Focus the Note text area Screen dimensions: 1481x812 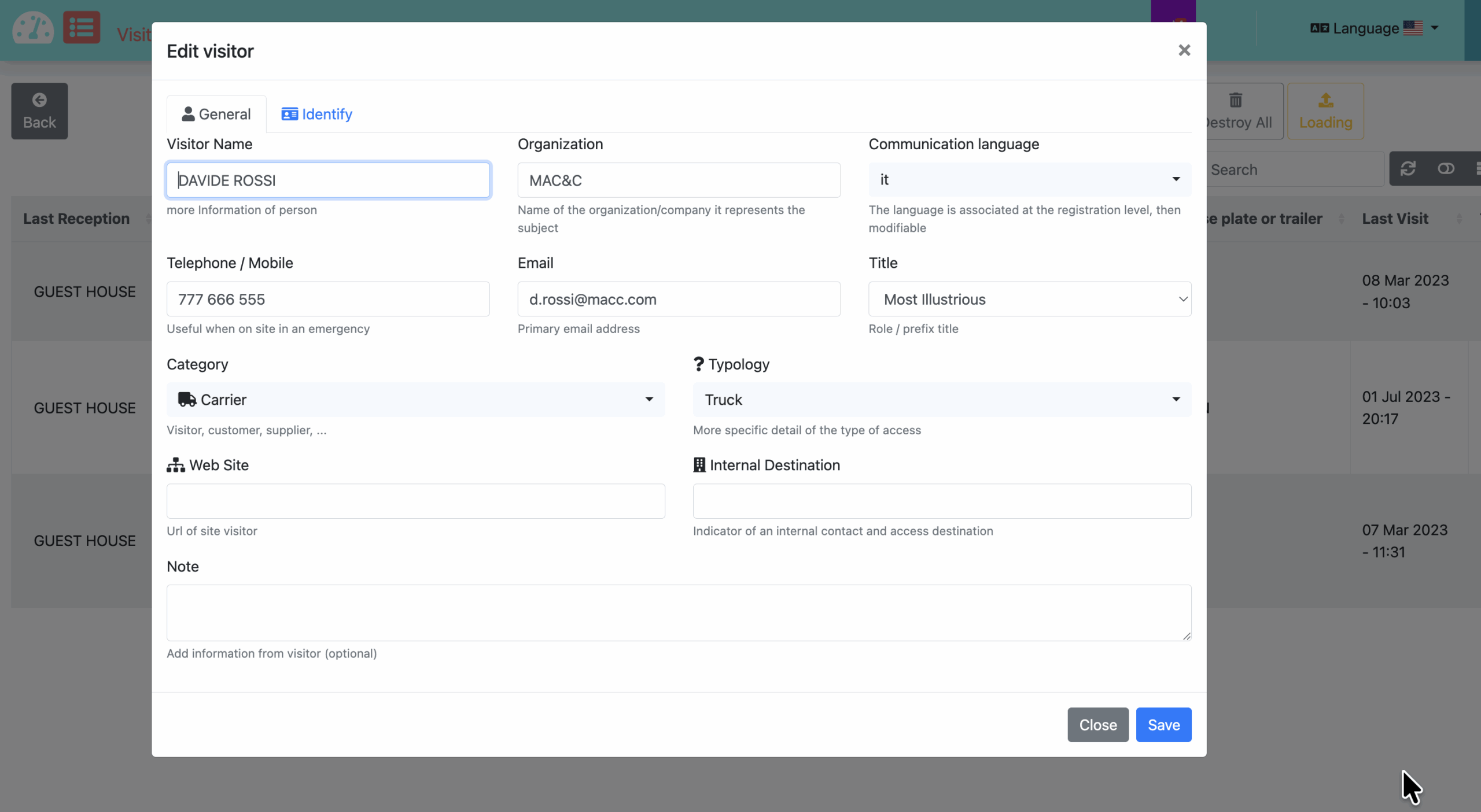[679, 612]
